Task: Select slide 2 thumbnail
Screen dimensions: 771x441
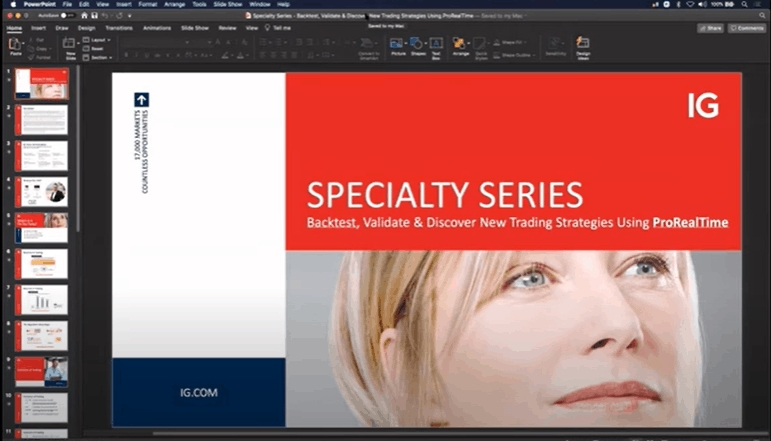Action: click(x=41, y=119)
